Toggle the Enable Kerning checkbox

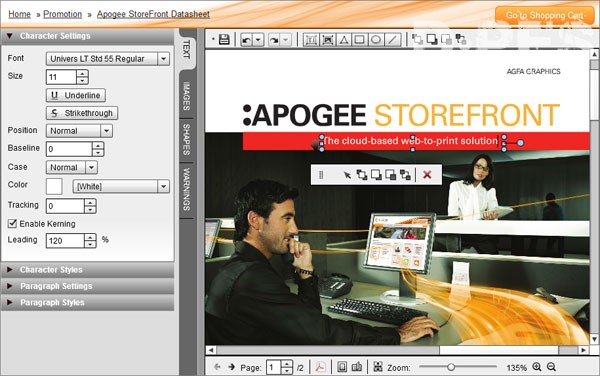tap(12, 223)
